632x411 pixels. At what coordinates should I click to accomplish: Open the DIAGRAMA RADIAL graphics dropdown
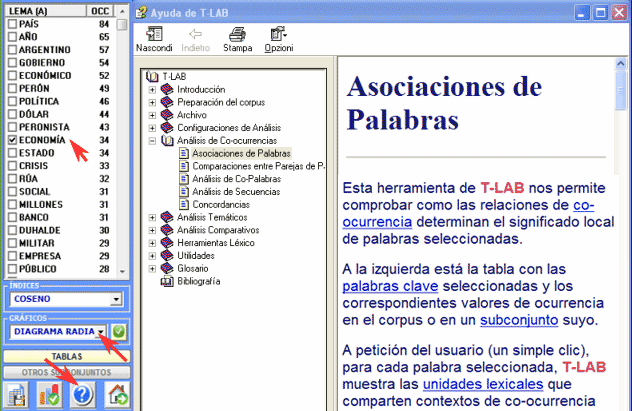click(x=102, y=332)
